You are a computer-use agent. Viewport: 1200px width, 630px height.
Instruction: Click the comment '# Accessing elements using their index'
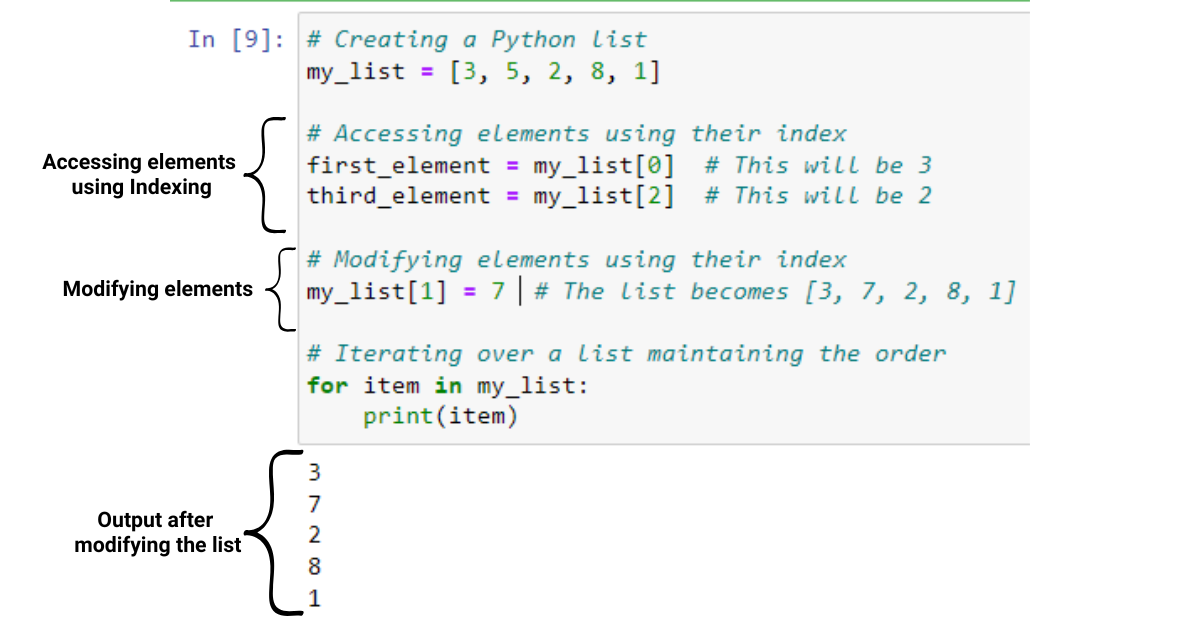tap(577, 134)
